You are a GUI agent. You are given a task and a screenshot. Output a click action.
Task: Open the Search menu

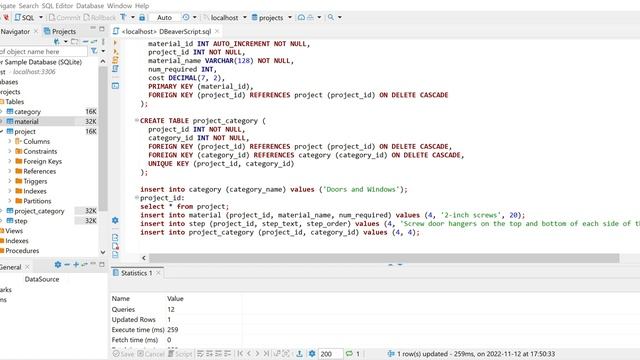pyautogui.click(x=29, y=6)
